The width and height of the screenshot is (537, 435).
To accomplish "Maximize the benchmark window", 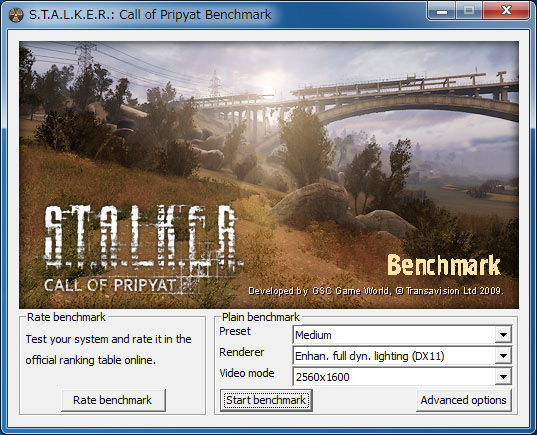I will [x=469, y=11].
